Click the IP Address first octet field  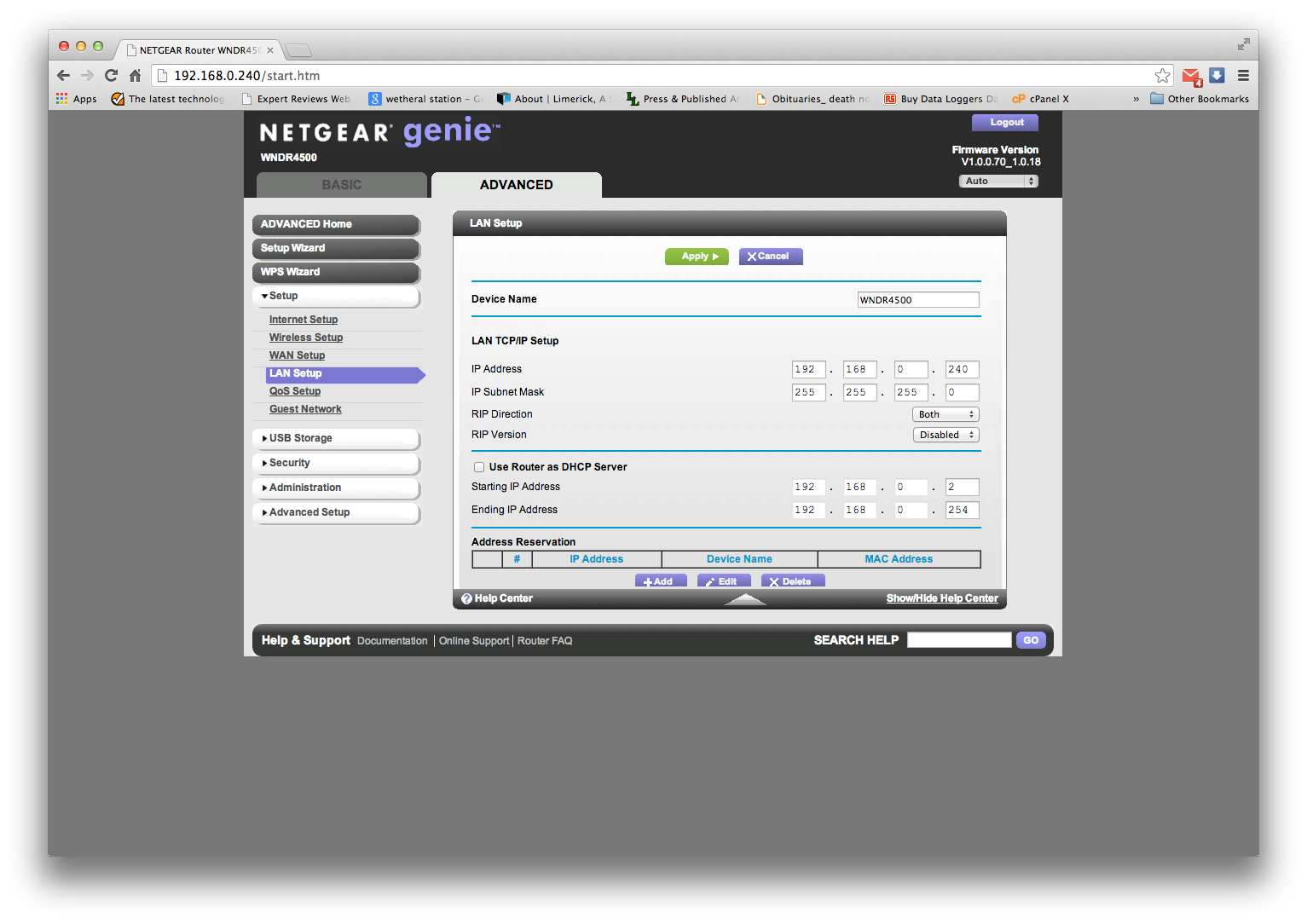[808, 369]
